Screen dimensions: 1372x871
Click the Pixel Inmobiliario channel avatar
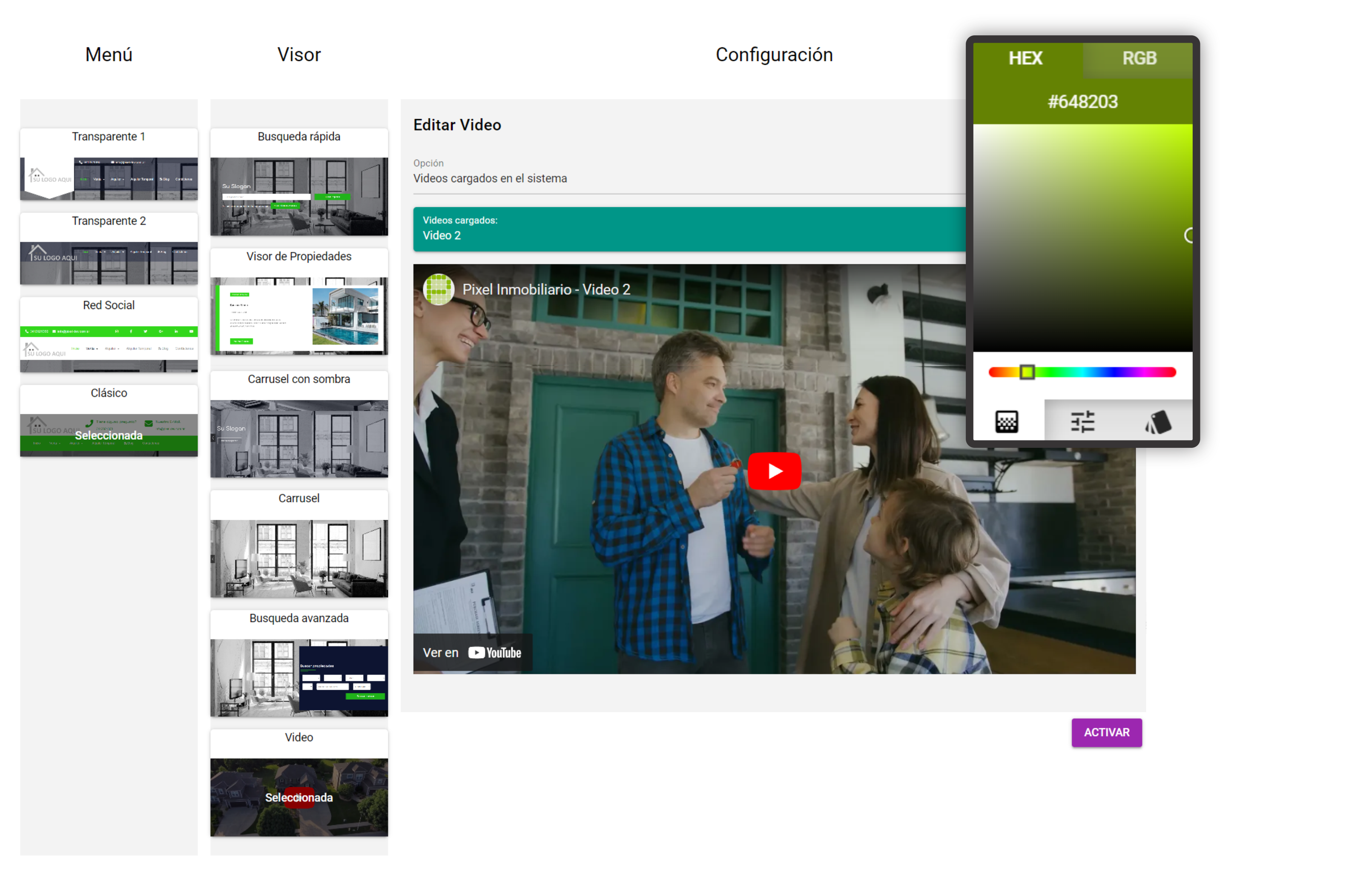(439, 289)
